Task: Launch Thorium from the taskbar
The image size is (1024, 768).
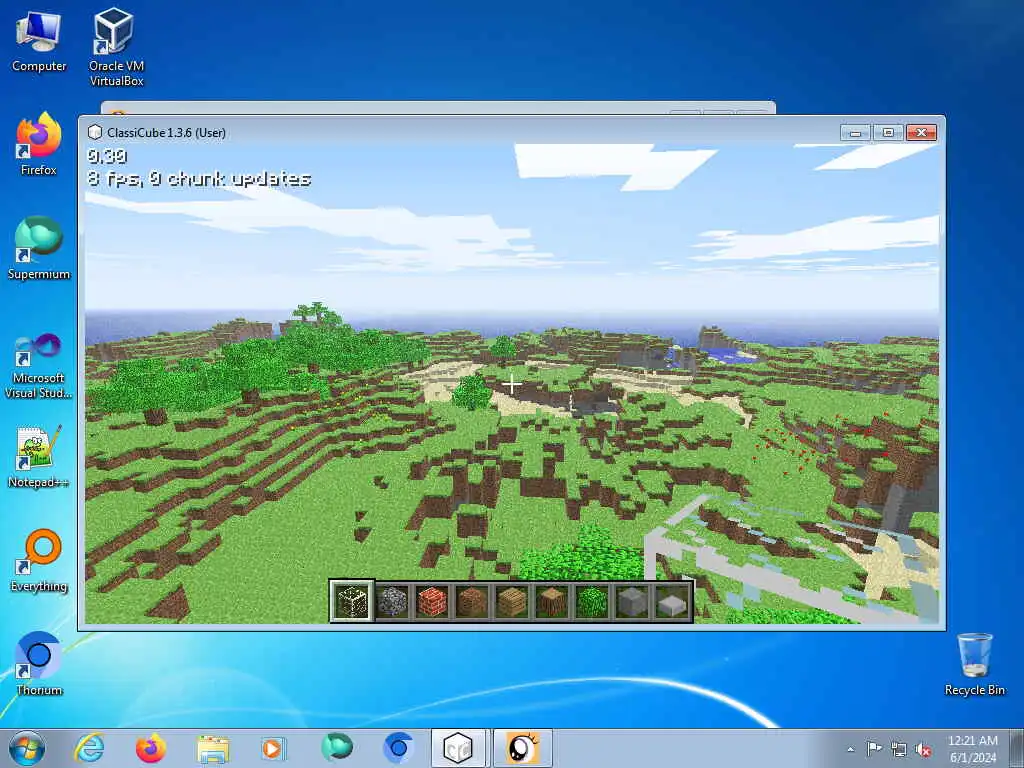Action: coord(398,748)
